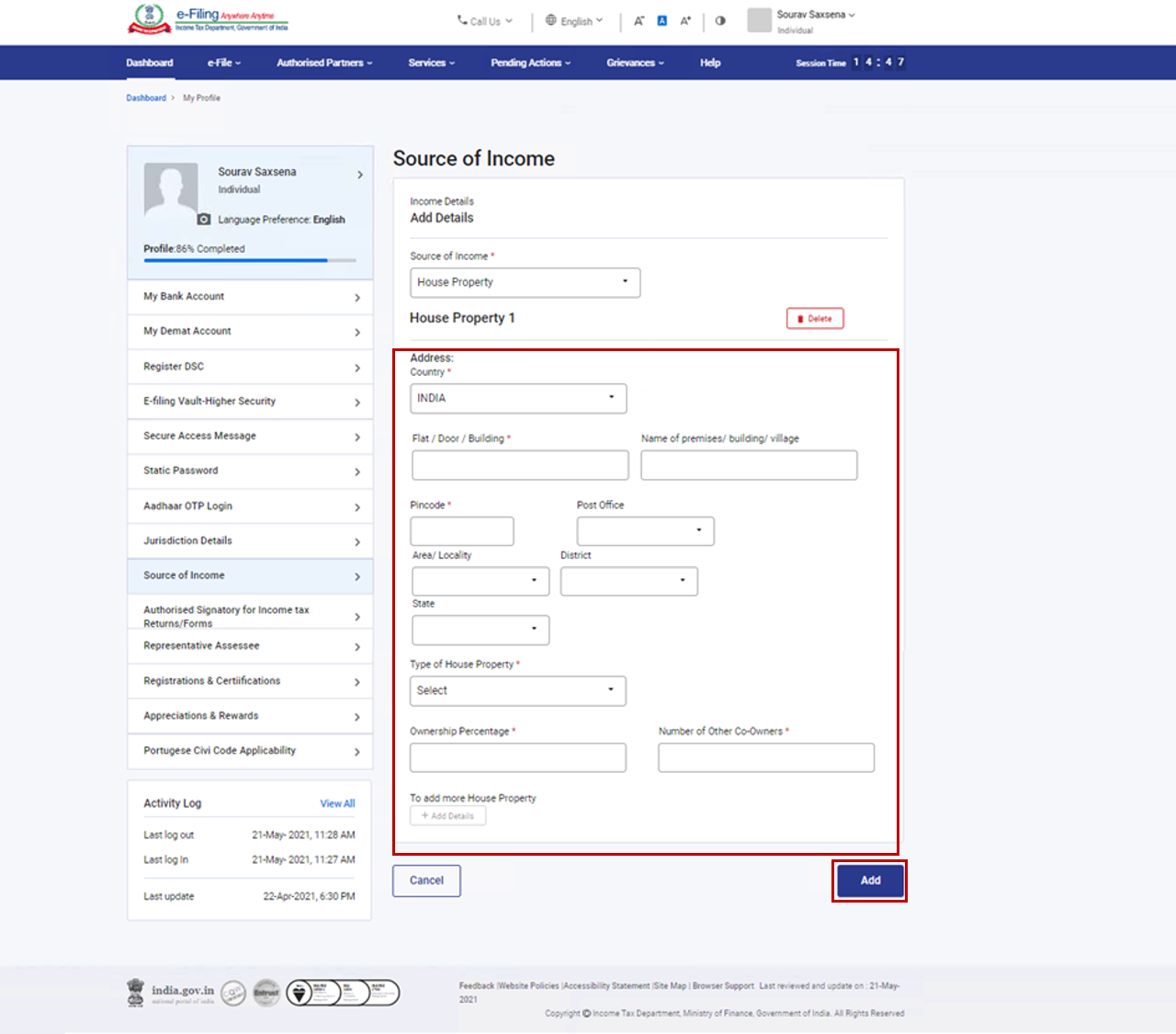Image resolution: width=1176 pixels, height=1034 pixels.
Task: Open the Call Us phone menu
Action: tap(485, 21)
